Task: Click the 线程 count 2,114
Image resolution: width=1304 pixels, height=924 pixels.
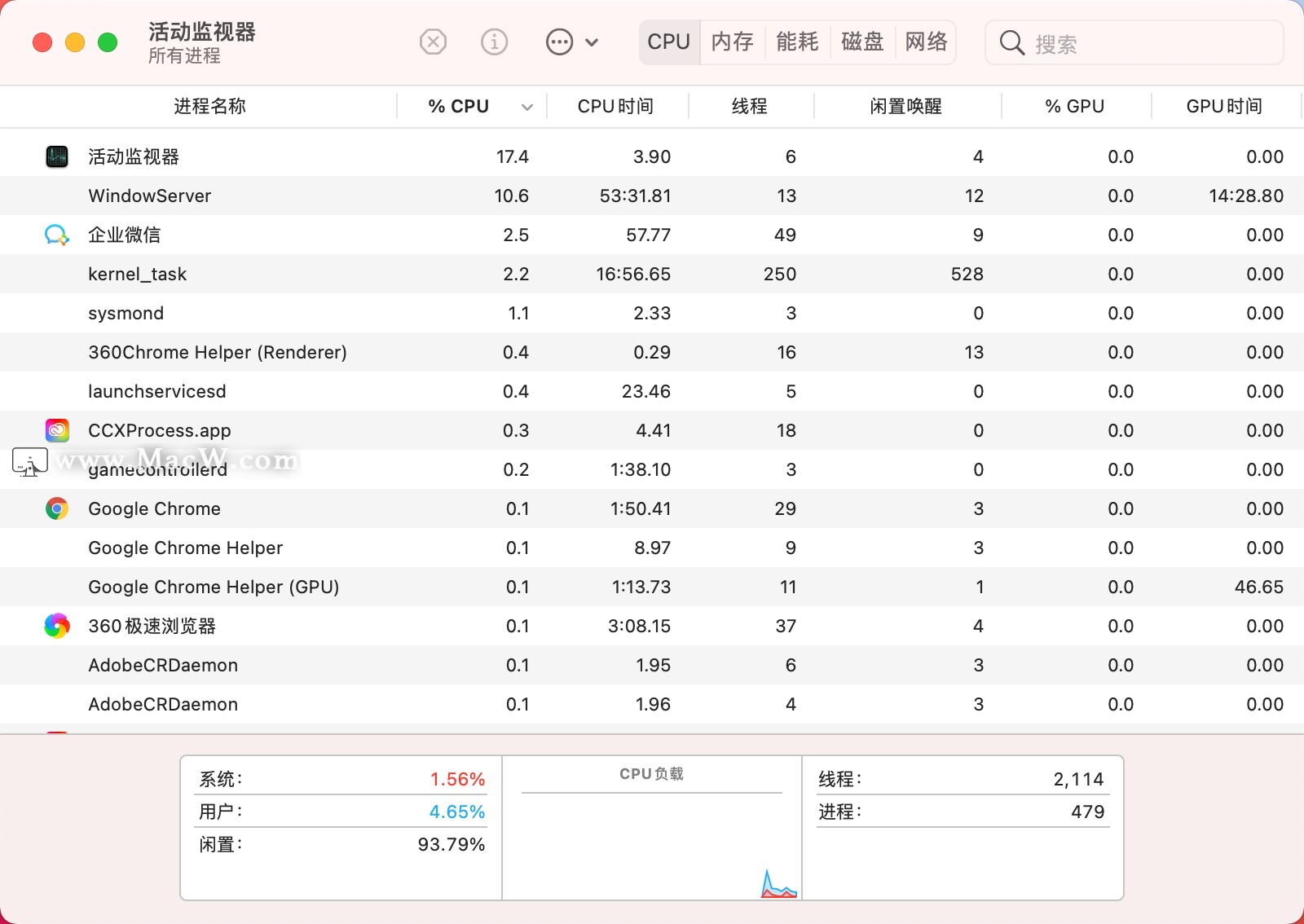Action: coord(1078,779)
